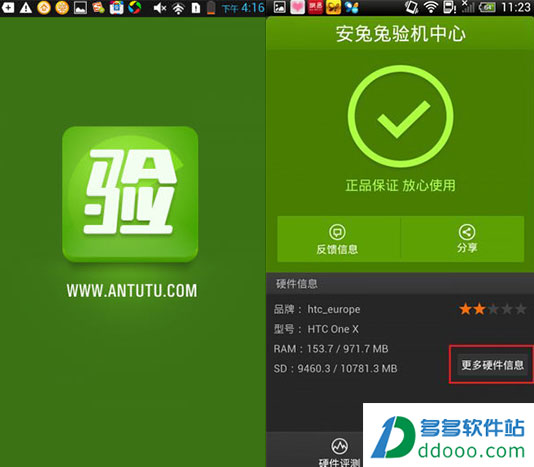
Task: Select the 型号: HTC One X row
Action: click(x=316, y=329)
